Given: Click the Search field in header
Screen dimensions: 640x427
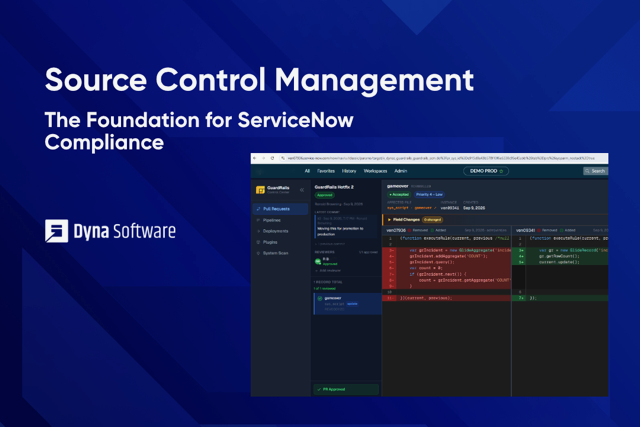Looking at the screenshot, I should click(596, 171).
